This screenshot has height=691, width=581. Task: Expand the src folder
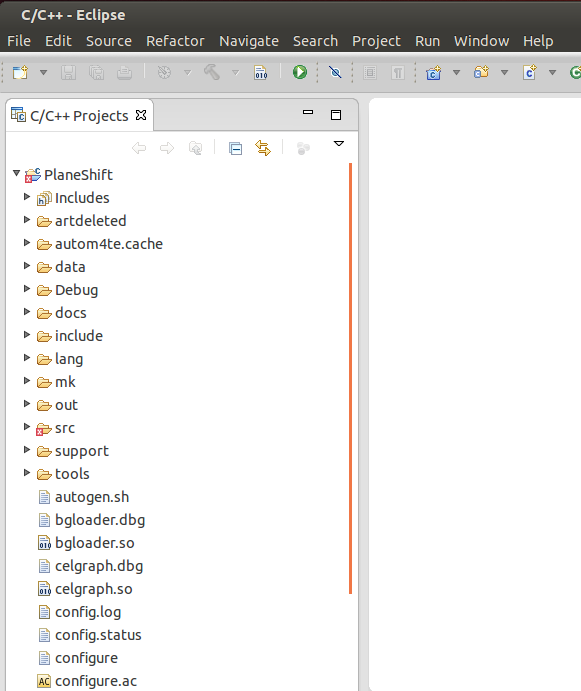click(x=27, y=427)
